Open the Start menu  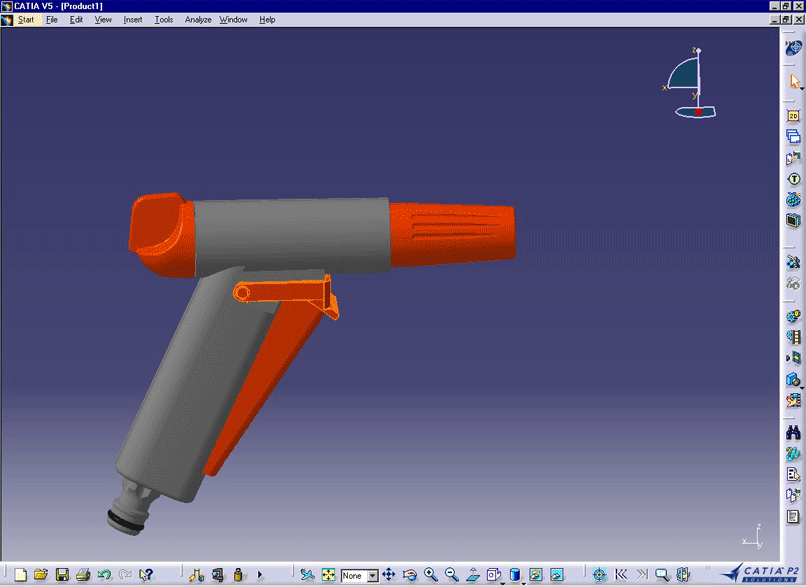pos(25,20)
